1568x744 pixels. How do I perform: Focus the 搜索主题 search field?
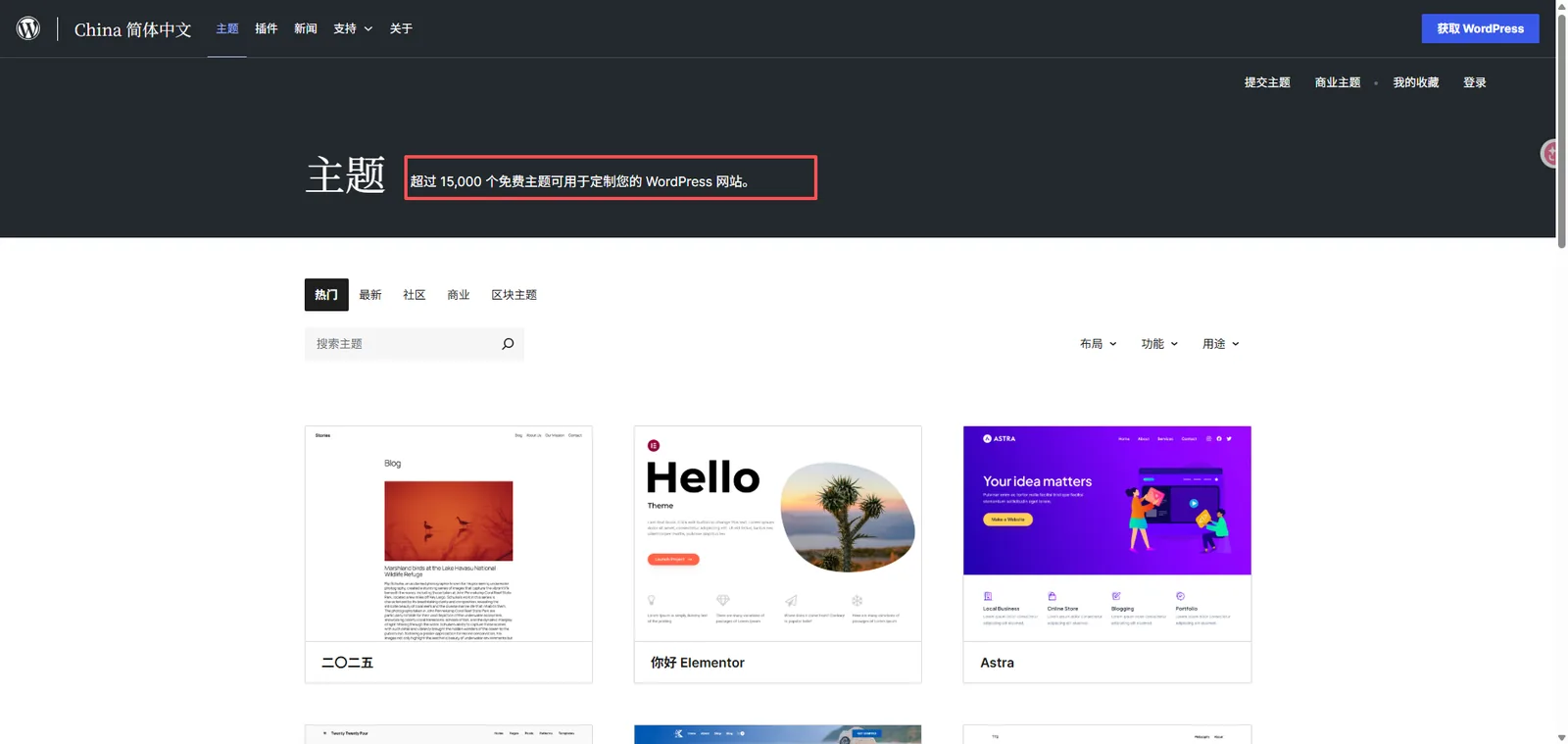415,344
